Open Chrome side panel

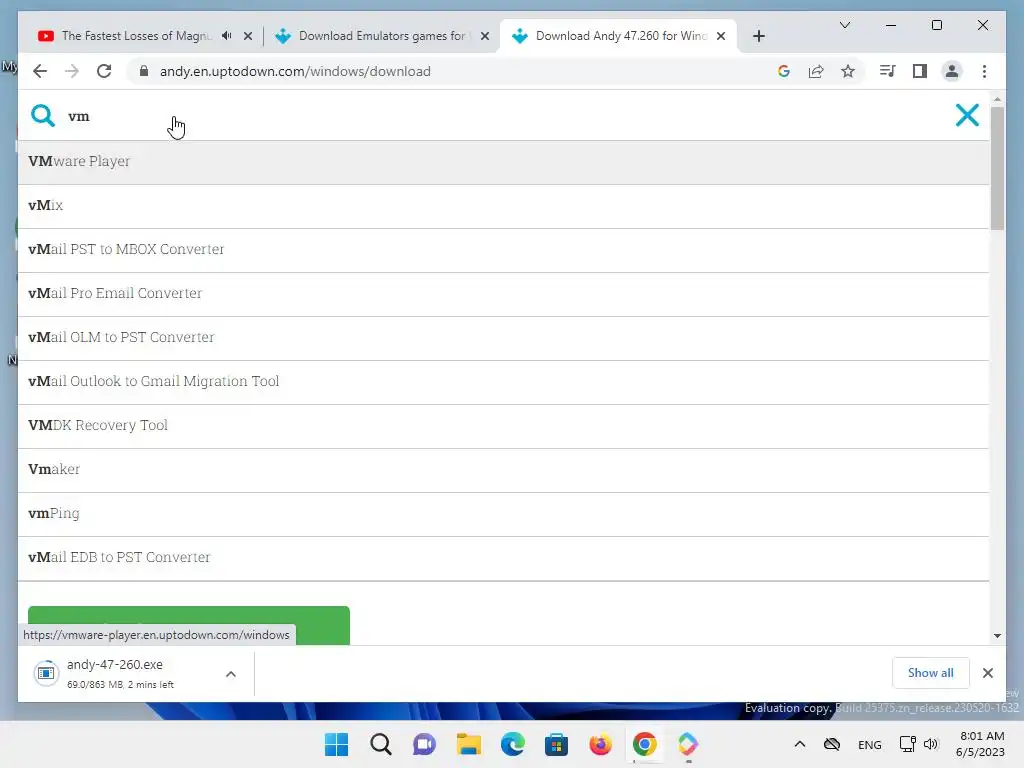(x=920, y=71)
